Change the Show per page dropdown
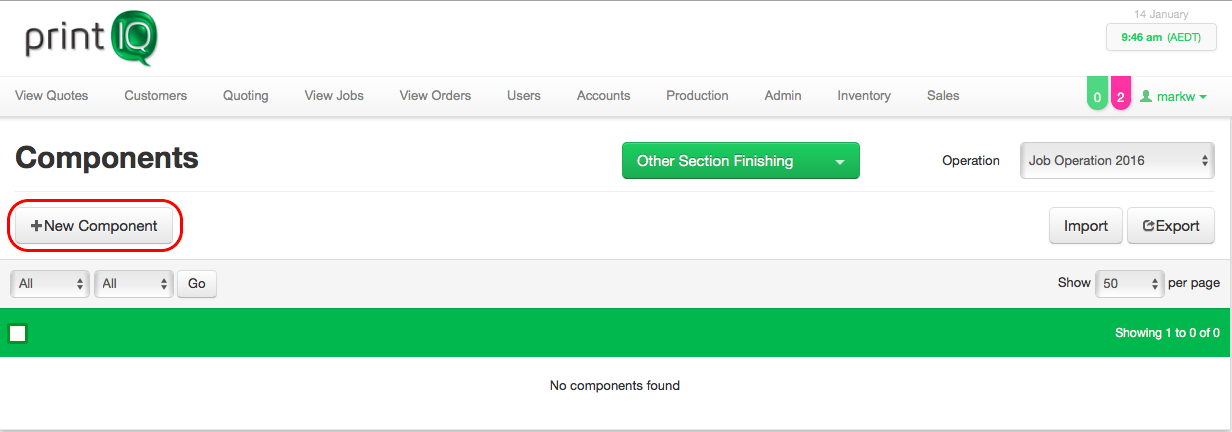Screen dimensions: 1232x432 pos(1130,284)
